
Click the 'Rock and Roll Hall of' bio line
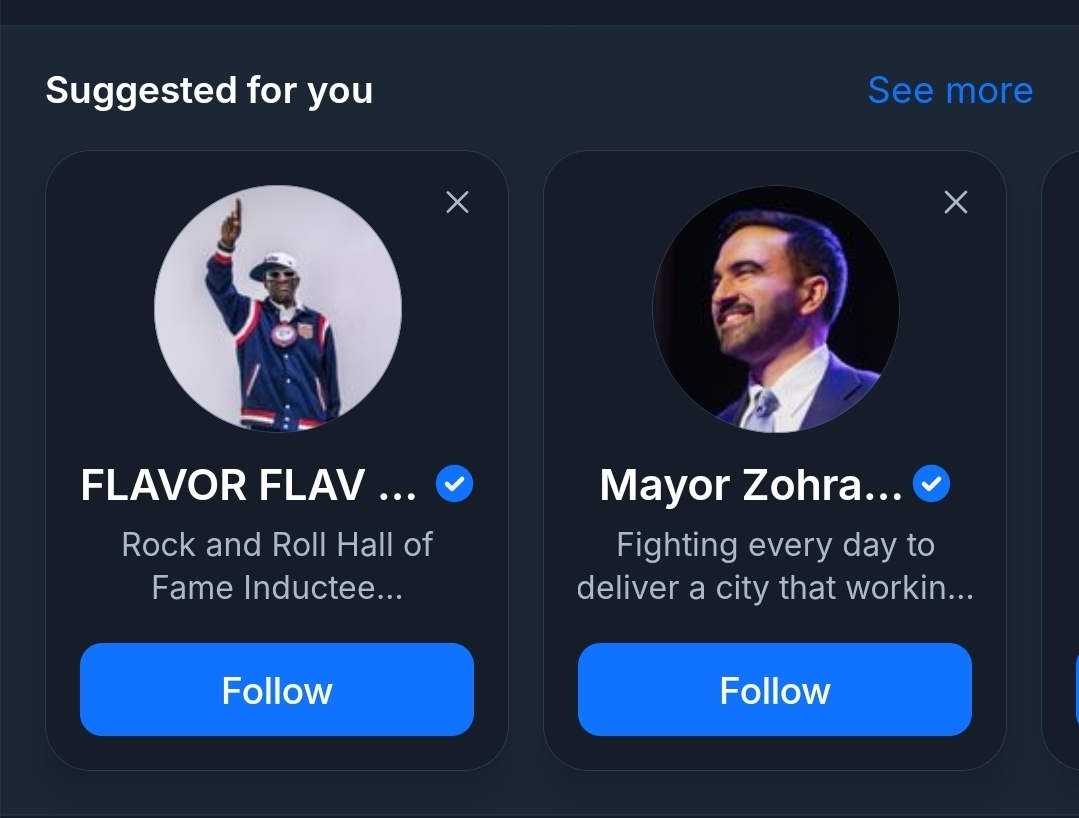277,544
